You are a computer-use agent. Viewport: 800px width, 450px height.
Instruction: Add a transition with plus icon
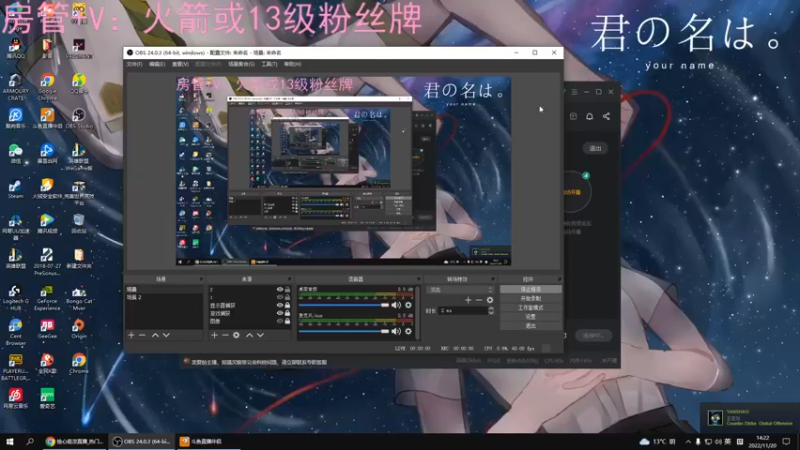468,300
